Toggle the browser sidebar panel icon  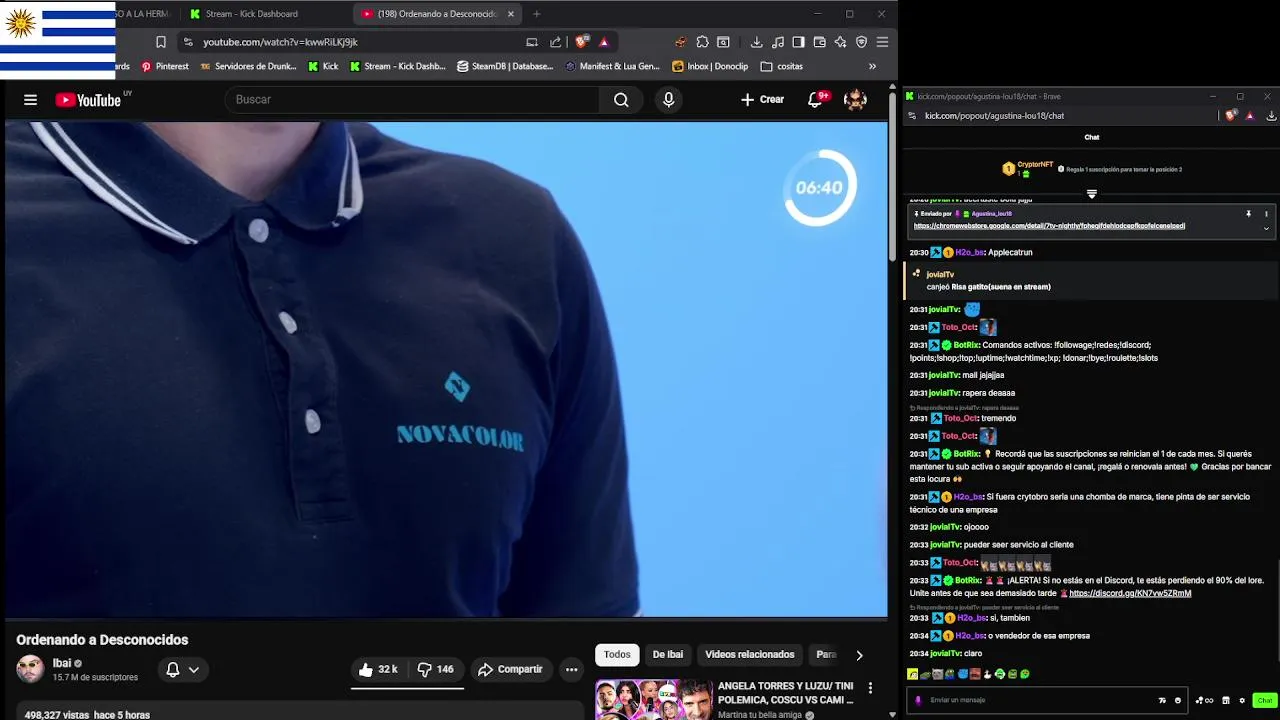pos(798,42)
